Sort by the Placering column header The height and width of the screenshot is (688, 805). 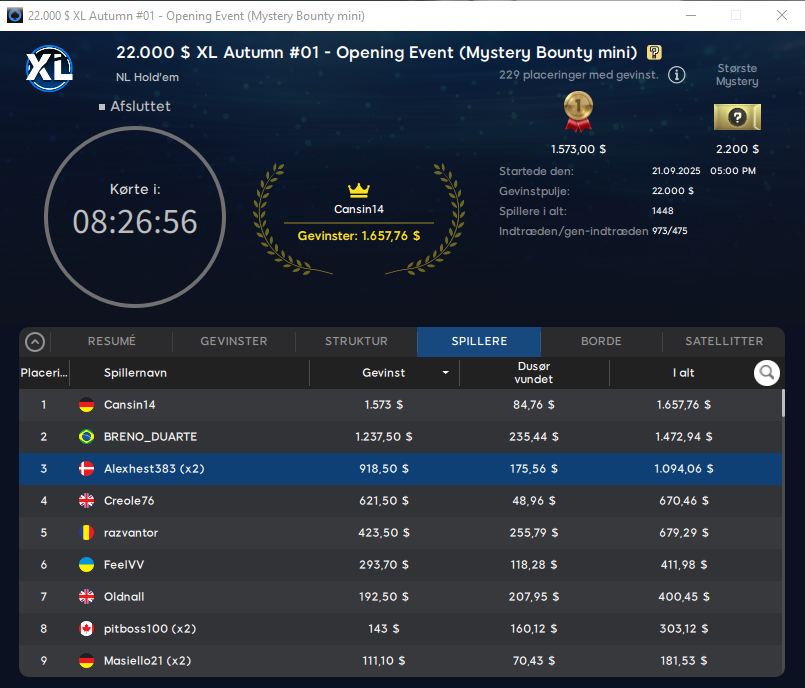pyautogui.click(x=44, y=373)
